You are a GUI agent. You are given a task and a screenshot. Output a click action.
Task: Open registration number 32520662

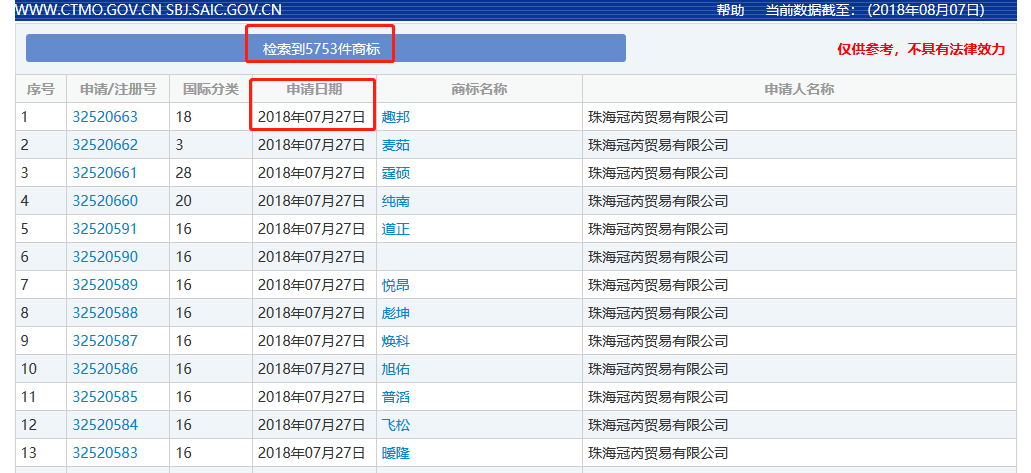[x=105, y=145]
